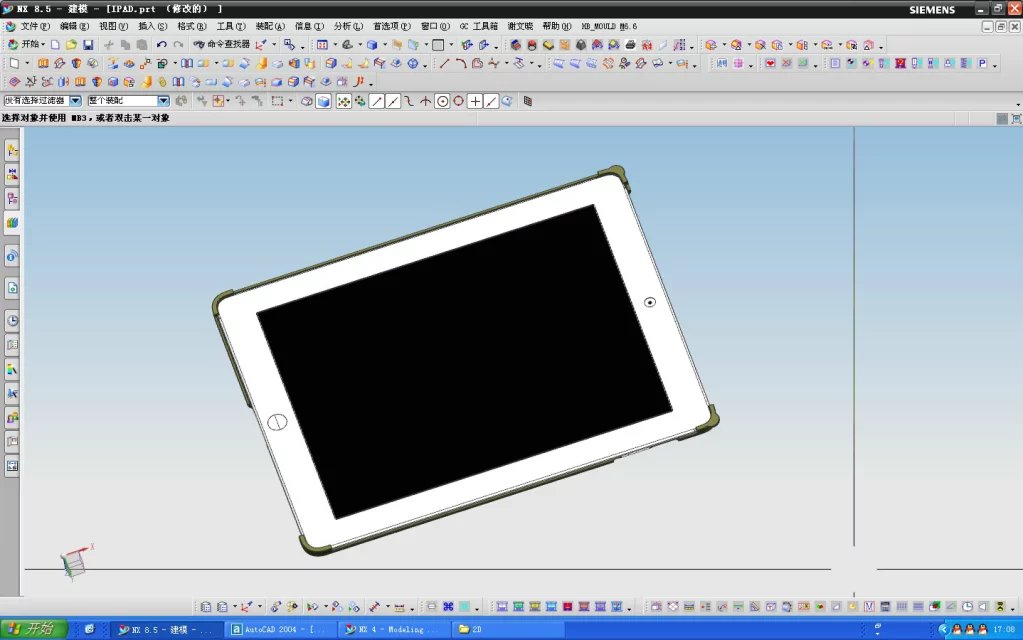Open the 文件 (File) menu
This screenshot has height=640, width=1023.
[x=36, y=26]
